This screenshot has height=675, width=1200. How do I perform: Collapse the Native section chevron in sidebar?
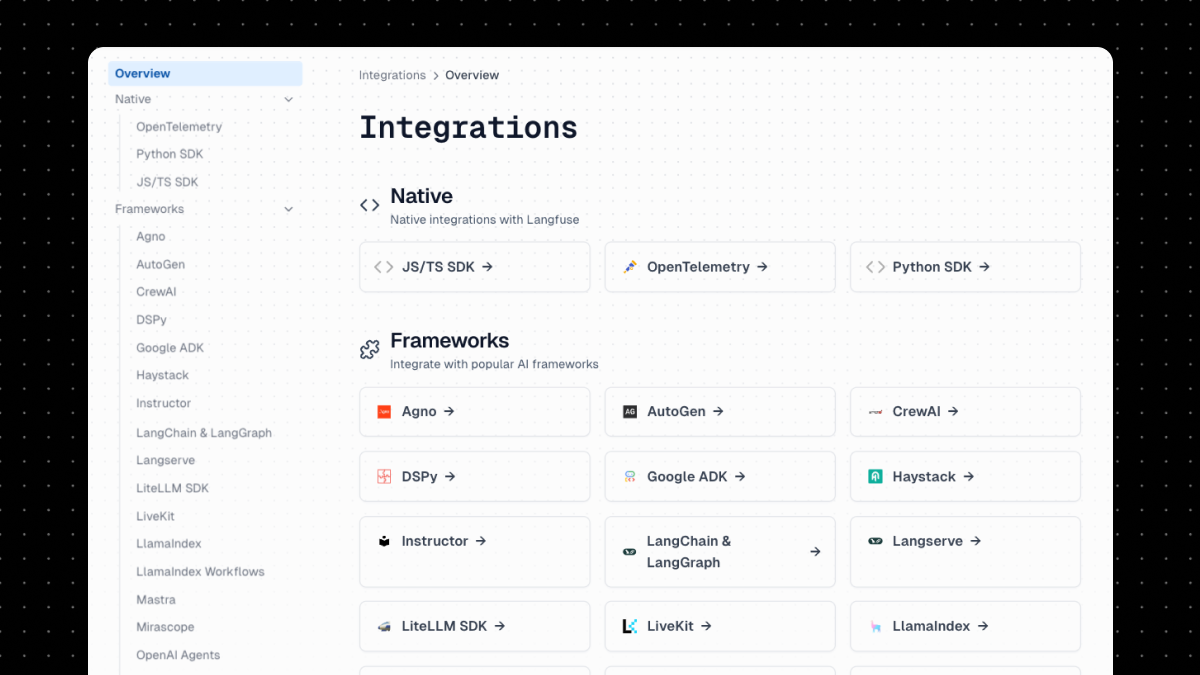(289, 99)
